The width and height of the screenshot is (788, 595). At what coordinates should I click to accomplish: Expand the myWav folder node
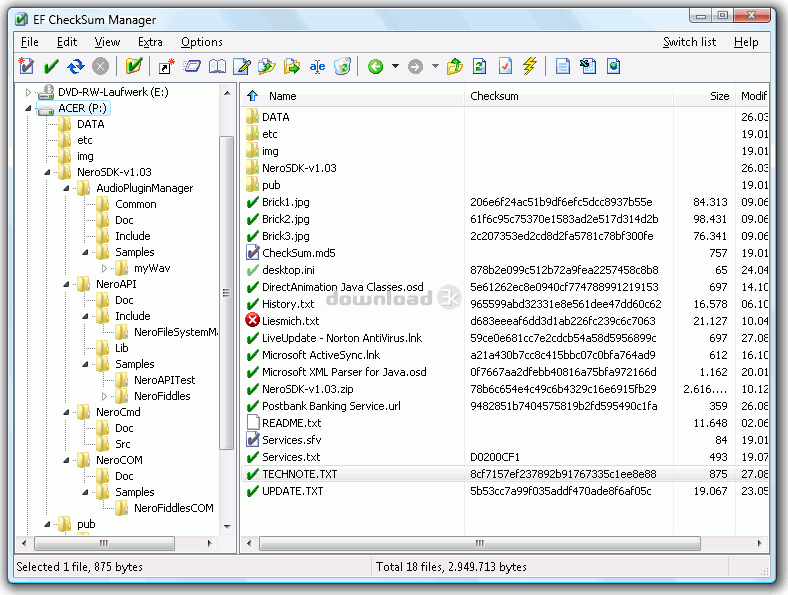(x=105, y=268)
